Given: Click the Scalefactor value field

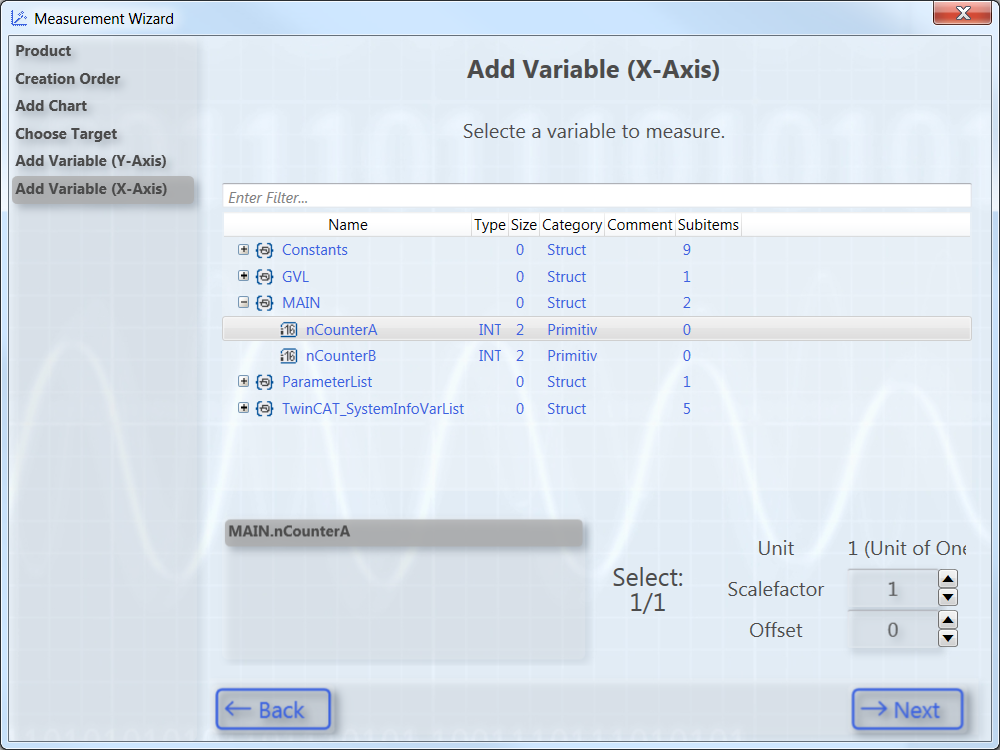Looking at the screenshot, I should (x=893, y=589).
